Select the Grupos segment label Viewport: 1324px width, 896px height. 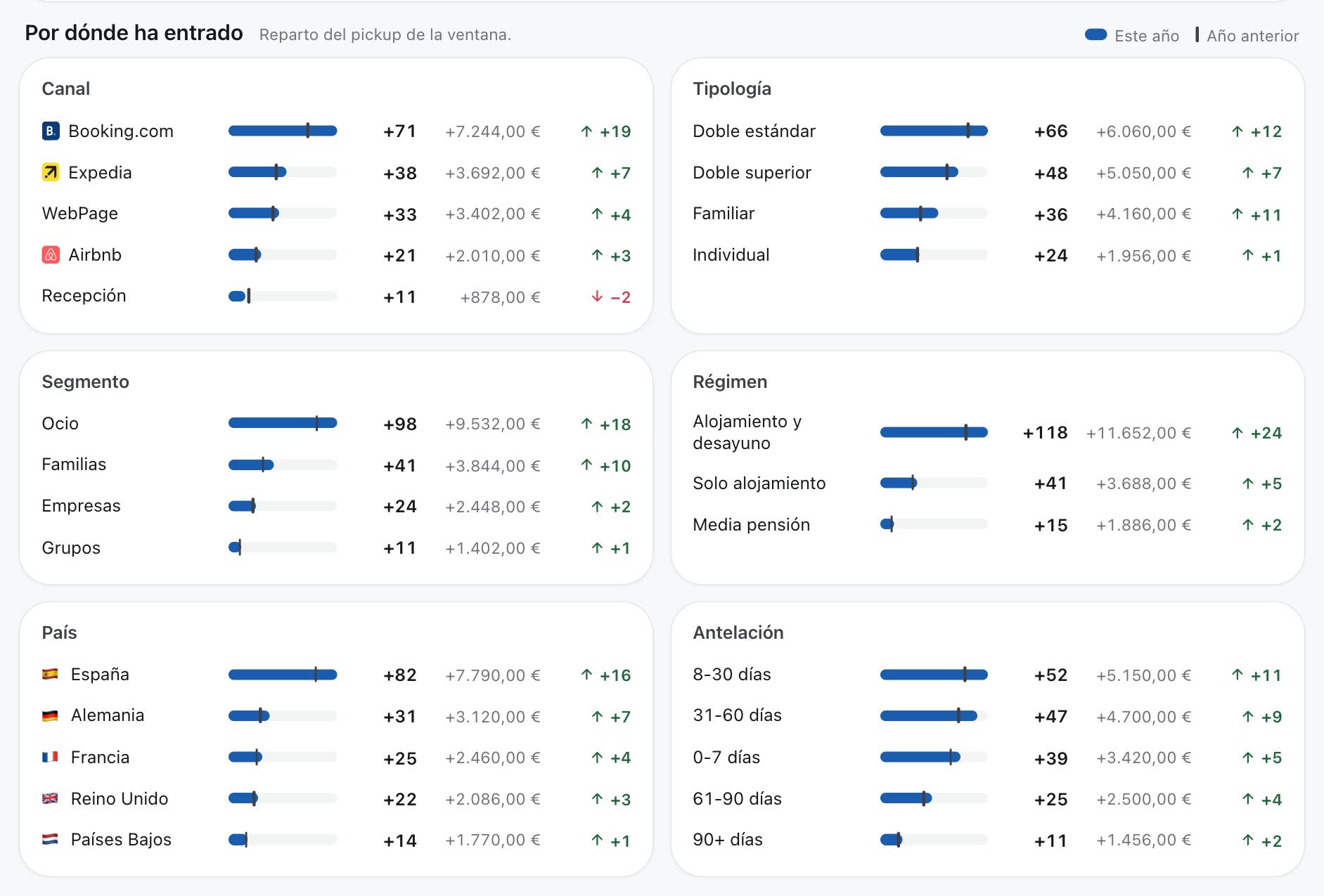coord(71,548)
